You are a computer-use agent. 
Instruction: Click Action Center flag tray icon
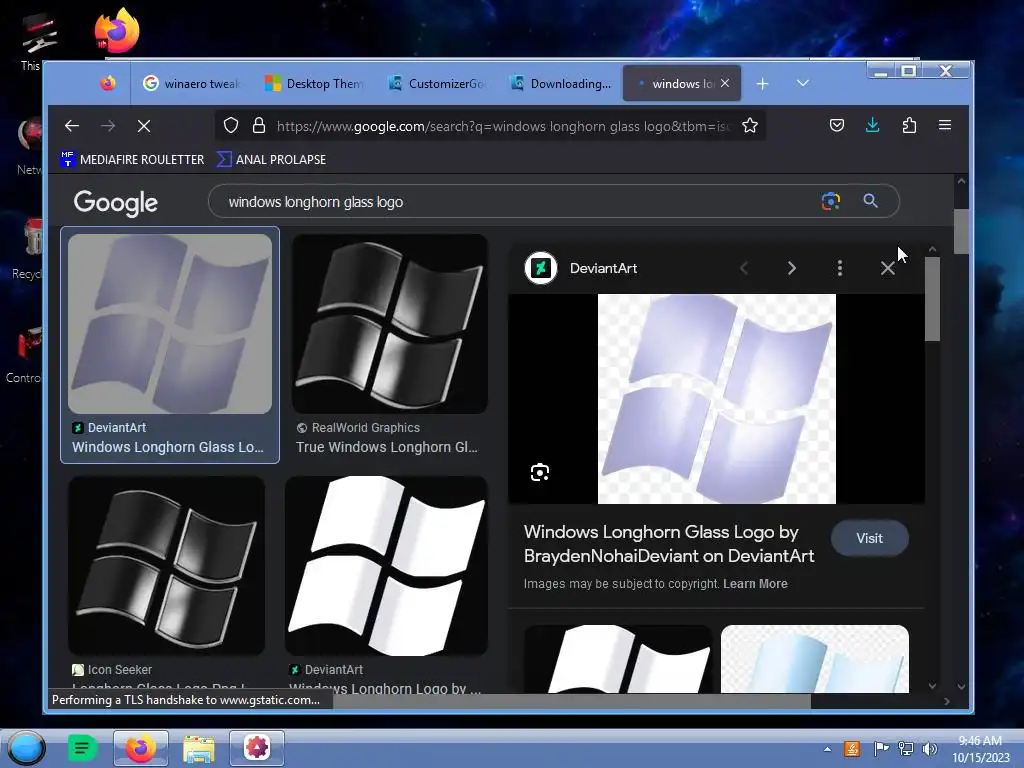pos(880,748)
